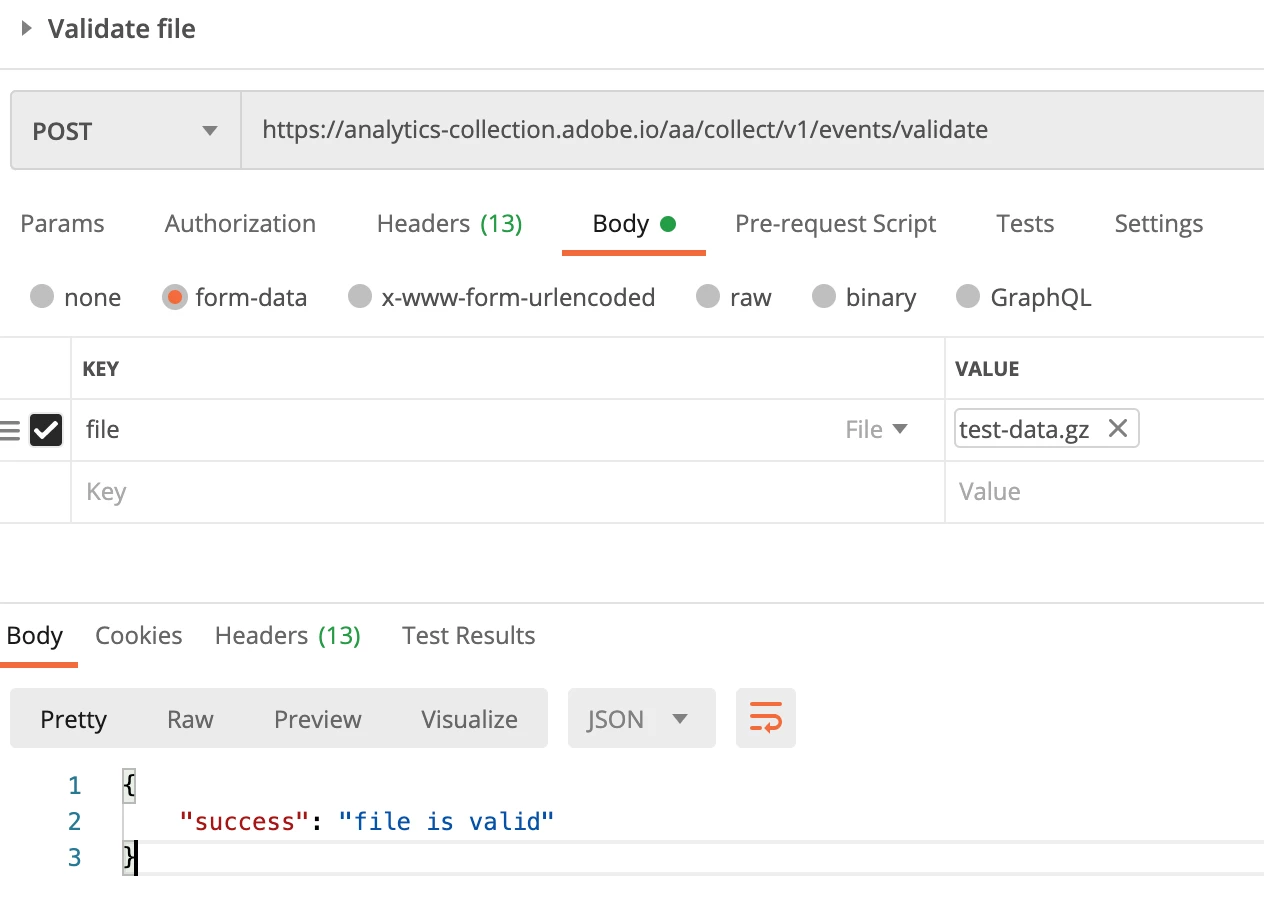Uncheck the file key row checkbox
The image size is (1264, 898).
(x=46, y=430)
